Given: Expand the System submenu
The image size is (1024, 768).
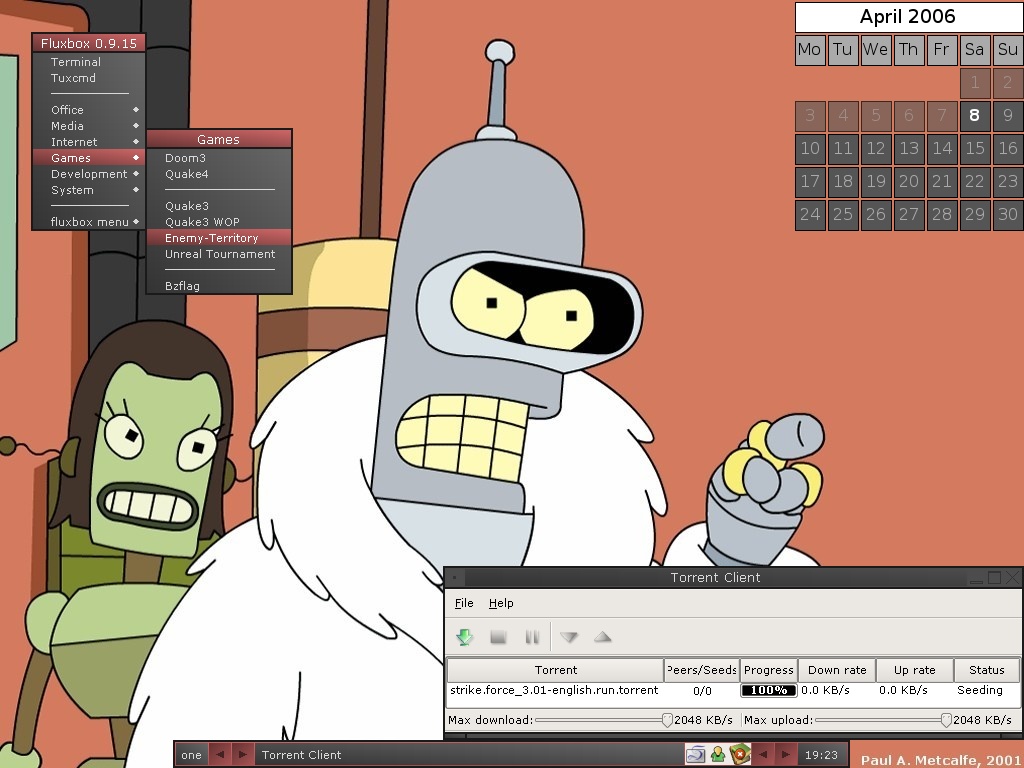Looking at the screenshot, I should [x=88, y=190].
